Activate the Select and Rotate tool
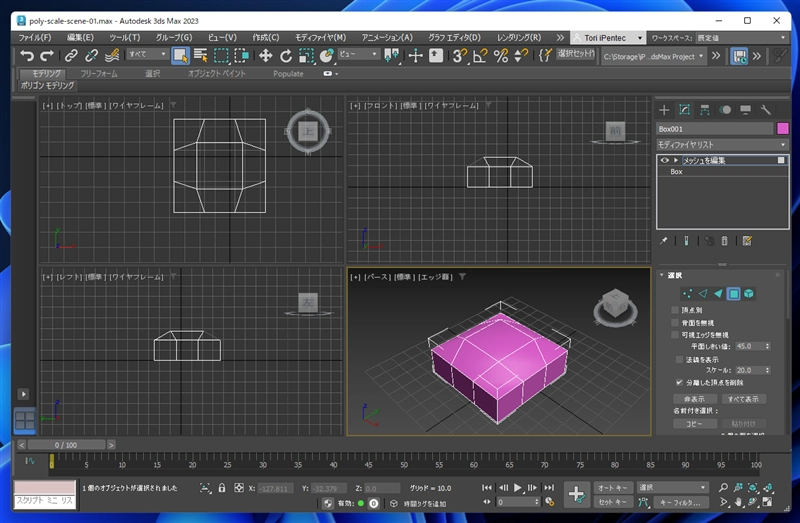This screenshot has width=800, height=523. (x=286, y=55)
